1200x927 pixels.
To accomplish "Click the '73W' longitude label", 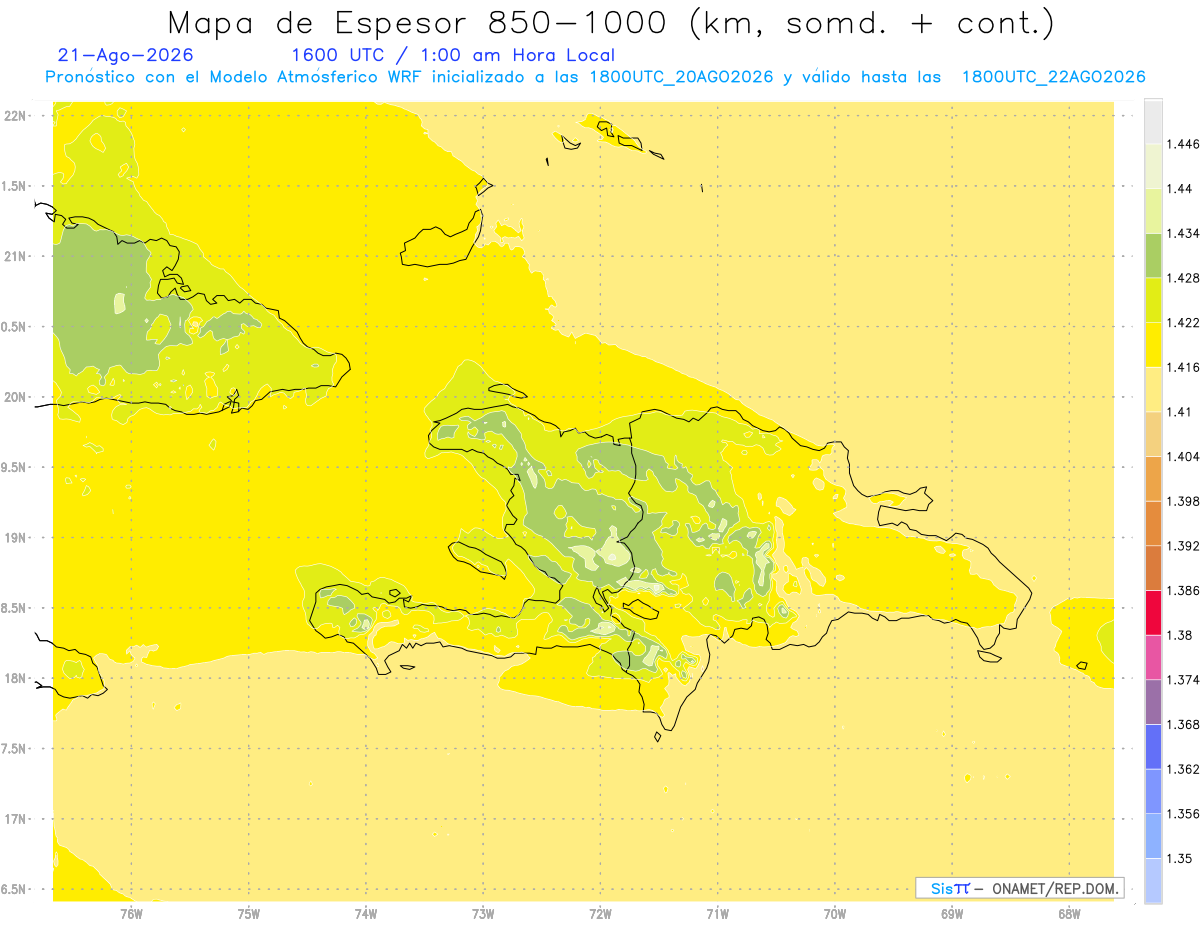I will [x=483, y=914].
